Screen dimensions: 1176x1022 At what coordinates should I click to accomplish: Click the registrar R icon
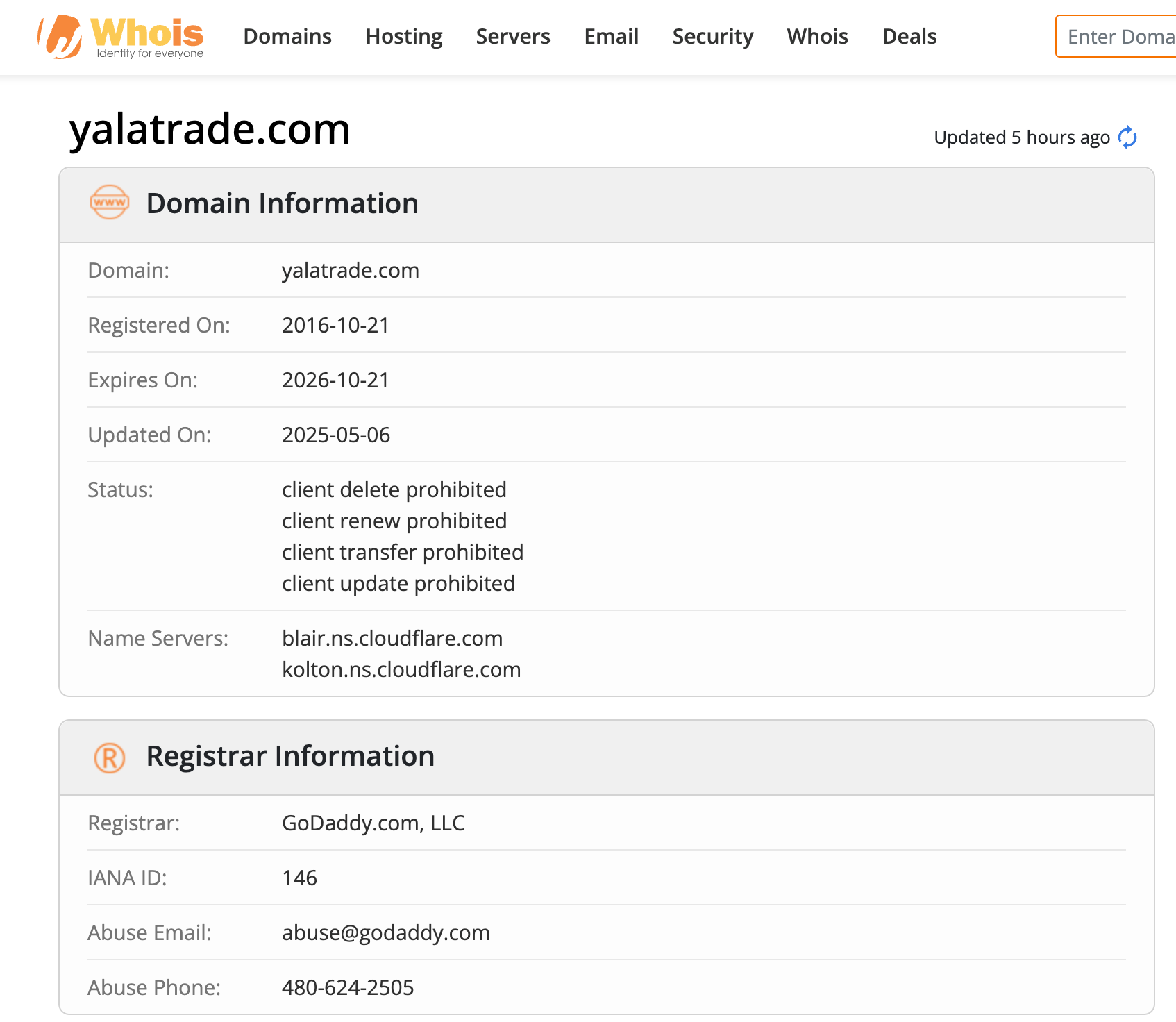(x=110, y=757)
